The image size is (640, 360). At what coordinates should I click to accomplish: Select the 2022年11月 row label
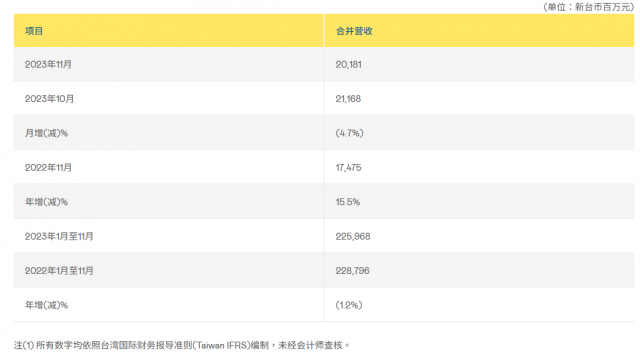[x=48, y=167]
